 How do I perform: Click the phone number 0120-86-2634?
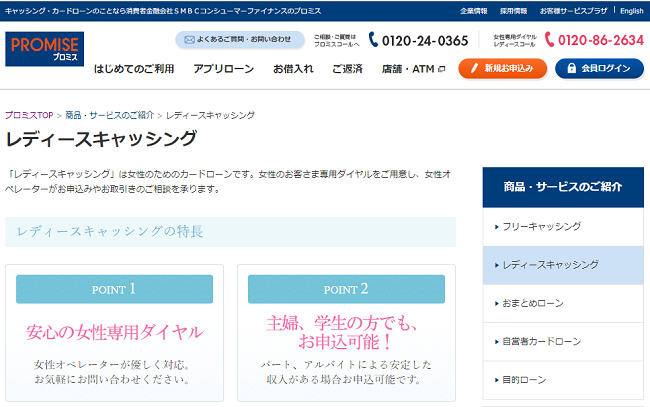click(601, 40)
